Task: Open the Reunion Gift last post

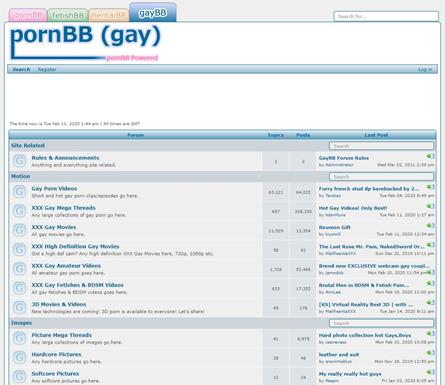Action: click(335, 227)
